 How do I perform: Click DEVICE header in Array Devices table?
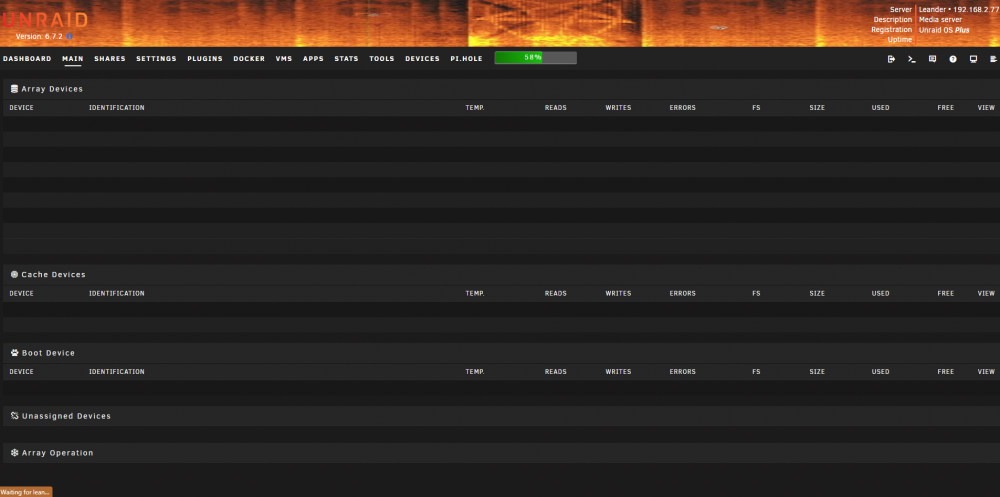(x=22, y=108)
